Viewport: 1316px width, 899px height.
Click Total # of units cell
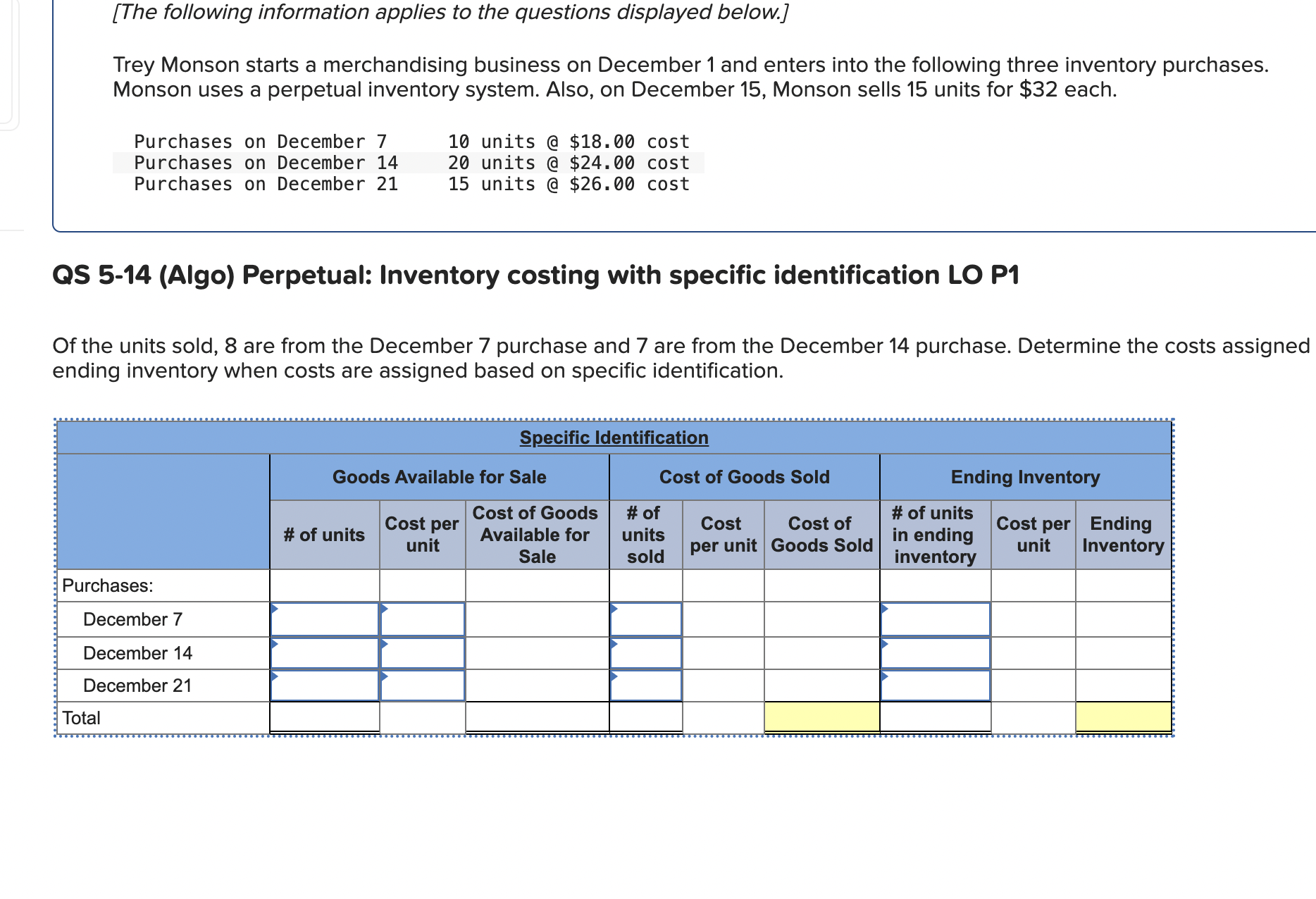click(325, 717)
